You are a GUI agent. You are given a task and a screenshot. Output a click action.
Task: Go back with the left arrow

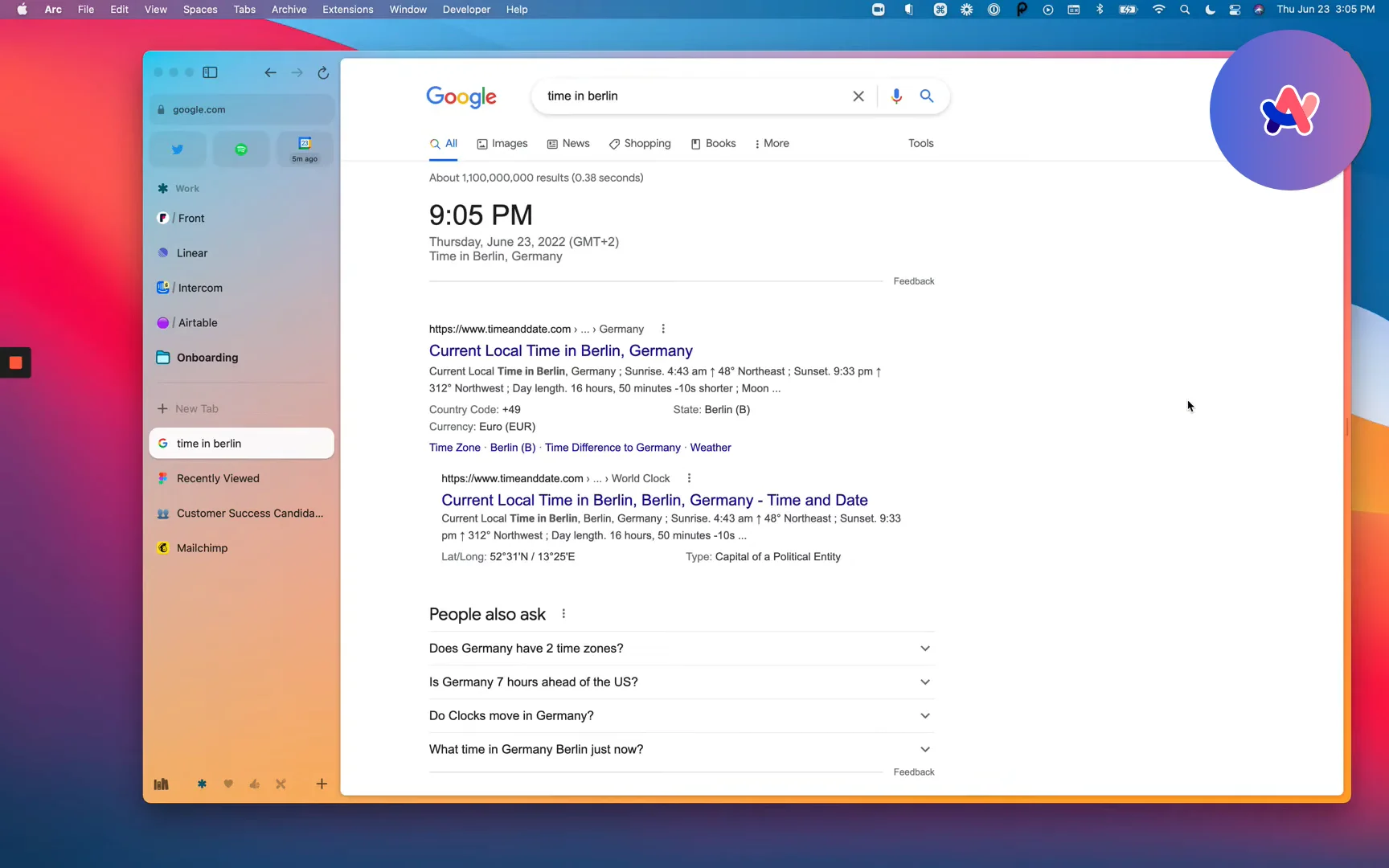(x=270, y=72)
